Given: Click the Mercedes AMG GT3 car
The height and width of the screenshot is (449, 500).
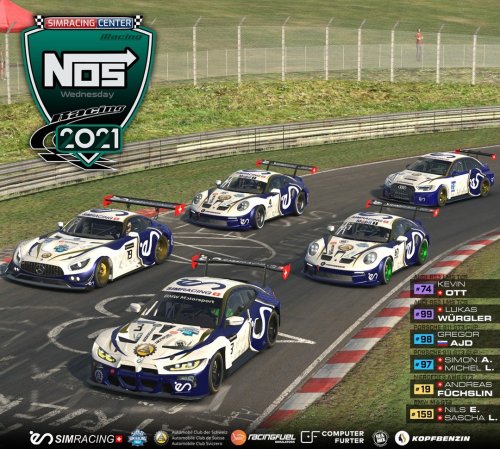Looking at the screenshot, I should [89, 247].
